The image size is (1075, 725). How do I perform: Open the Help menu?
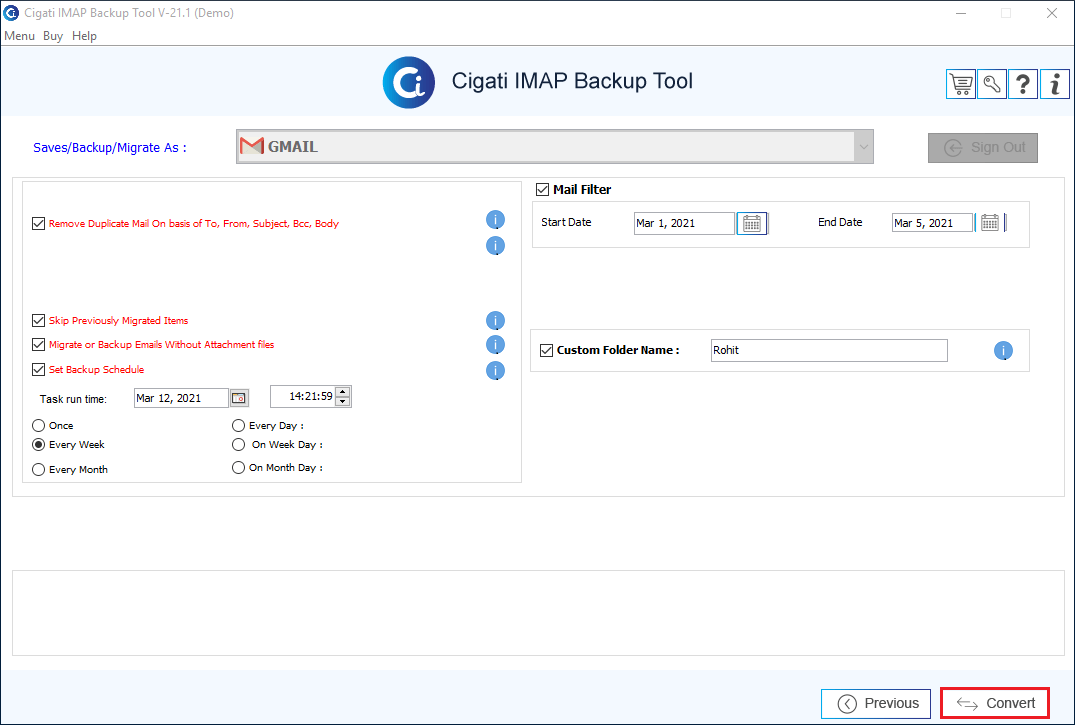(x=84, y=36)
